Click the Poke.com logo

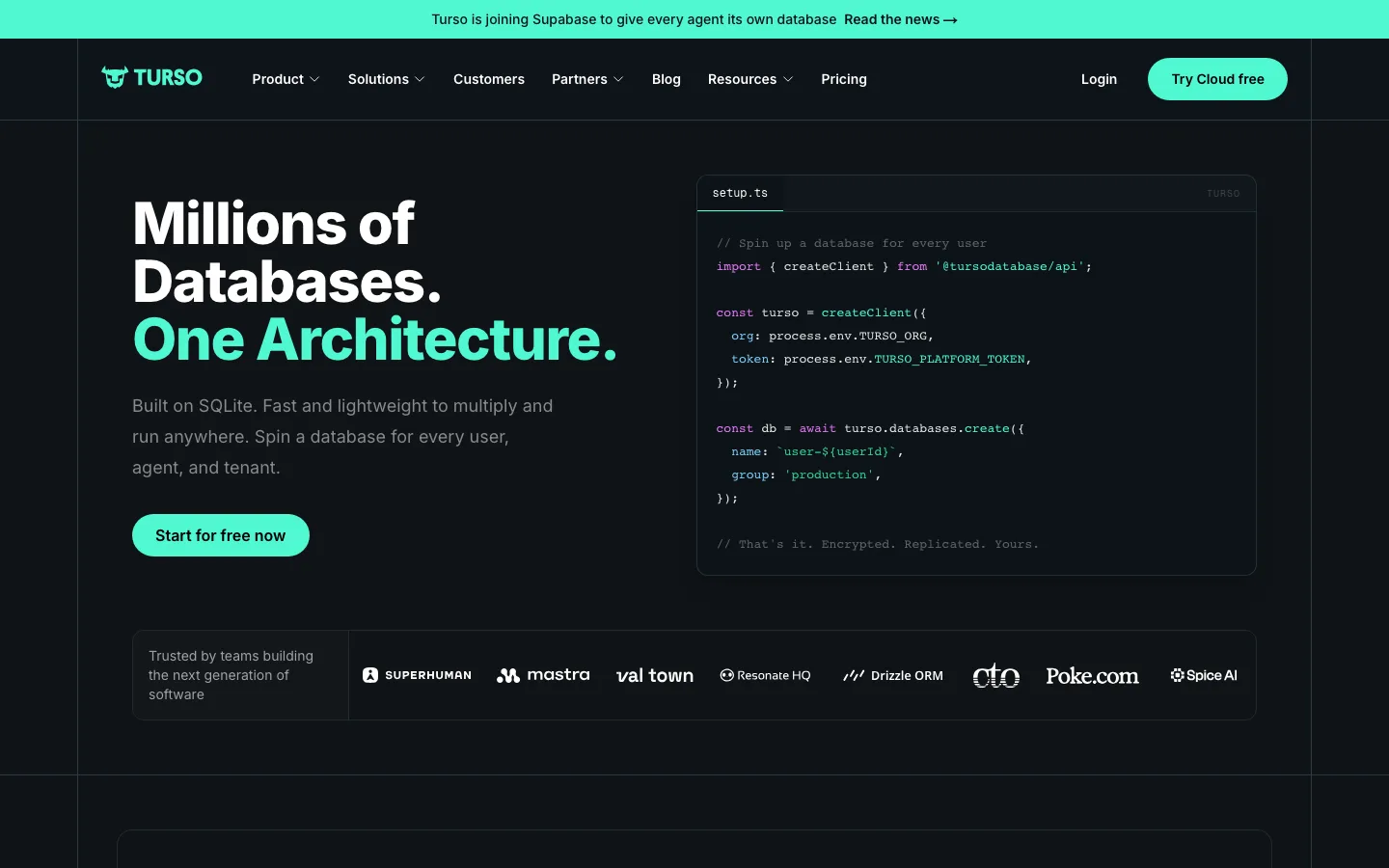coord(1093,676)
